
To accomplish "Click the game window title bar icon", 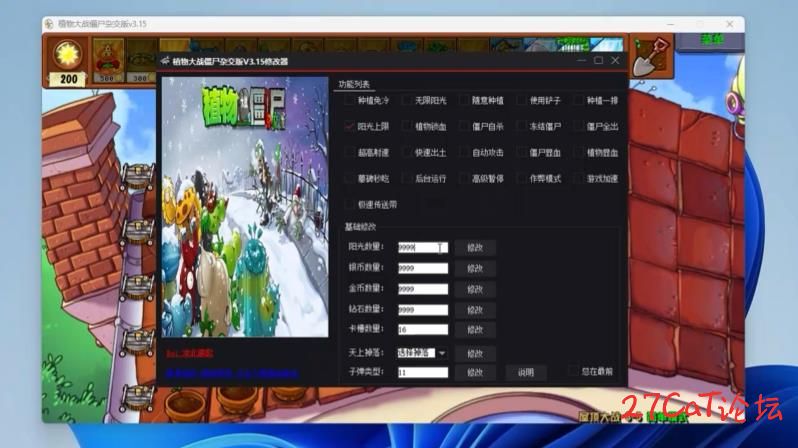I will [x=49, y=23].
